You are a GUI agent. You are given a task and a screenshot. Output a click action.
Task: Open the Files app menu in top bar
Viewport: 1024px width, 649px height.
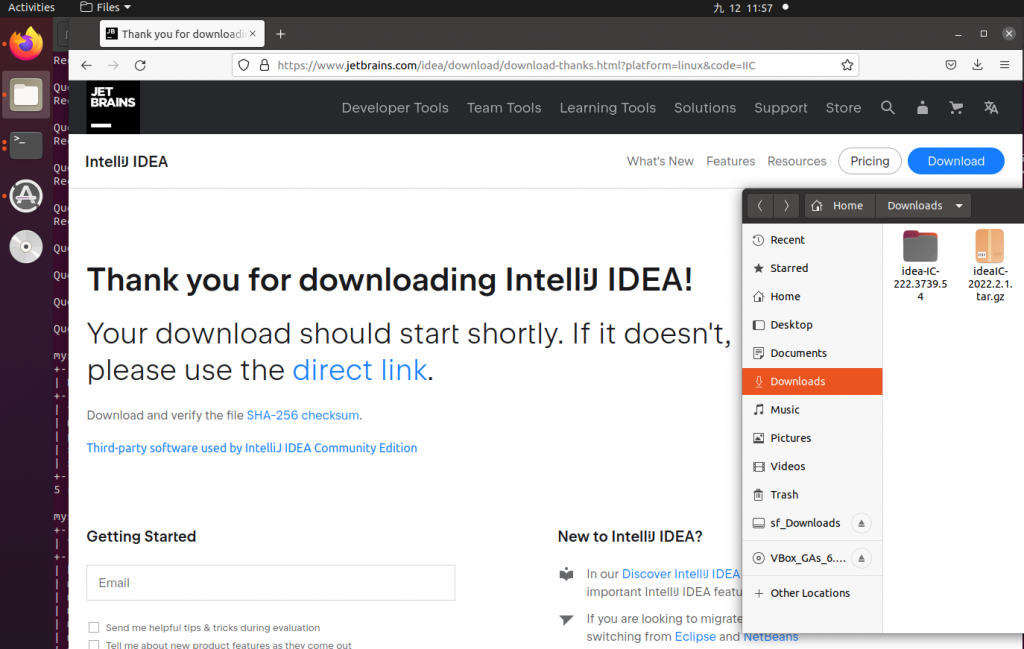(x=105, y=7)
